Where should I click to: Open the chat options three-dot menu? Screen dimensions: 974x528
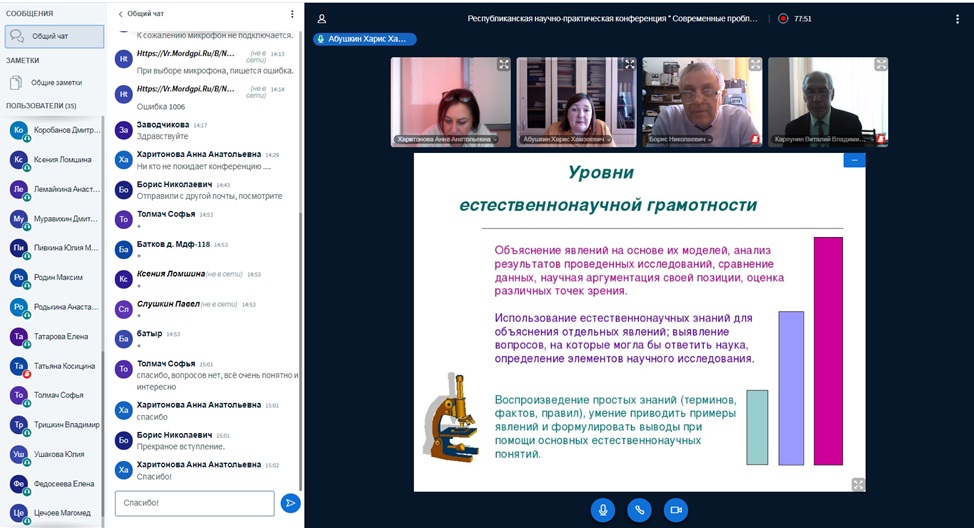click(292, 14)
